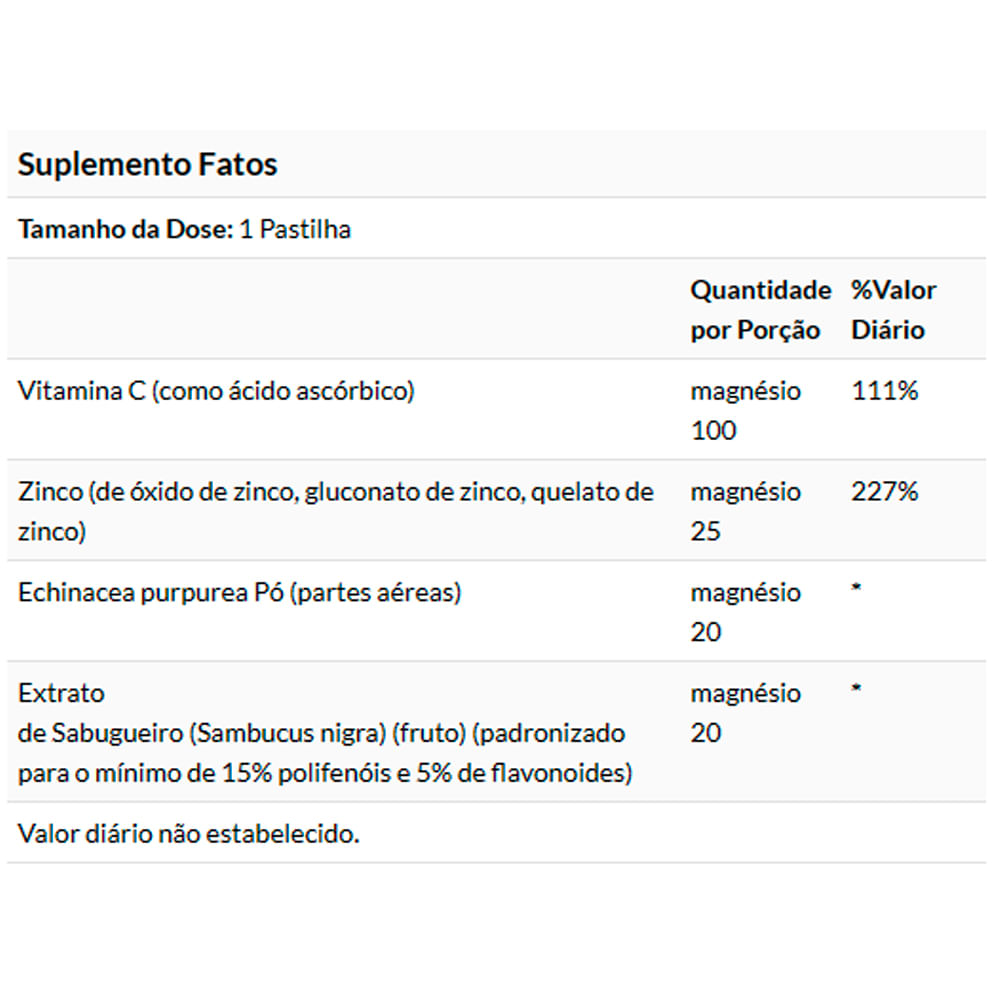This screenshot has height=1000, width=1000.
Task: Click the asterisk in the Sabugueiro row
Action: 856,689
